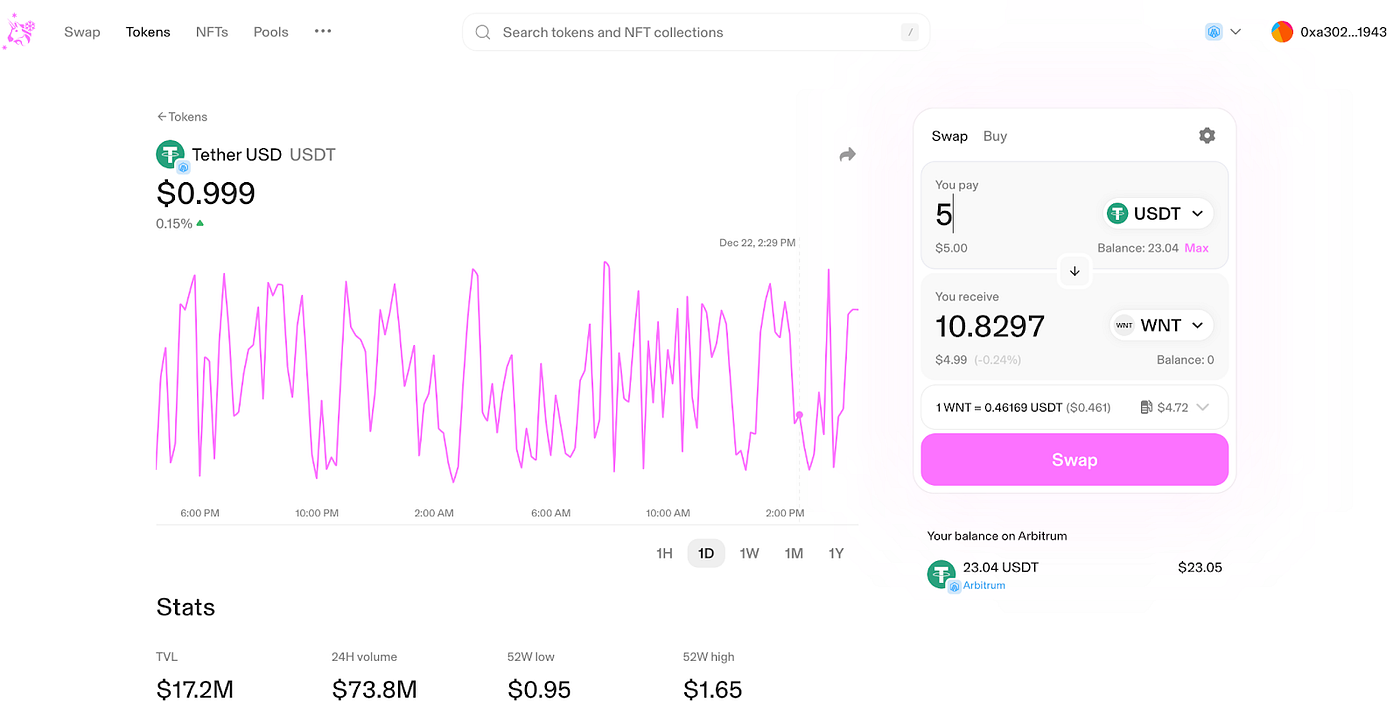This screenshot has height=724, width=1400.
Task: Select the 1D chart range
Action: (706, 553)
